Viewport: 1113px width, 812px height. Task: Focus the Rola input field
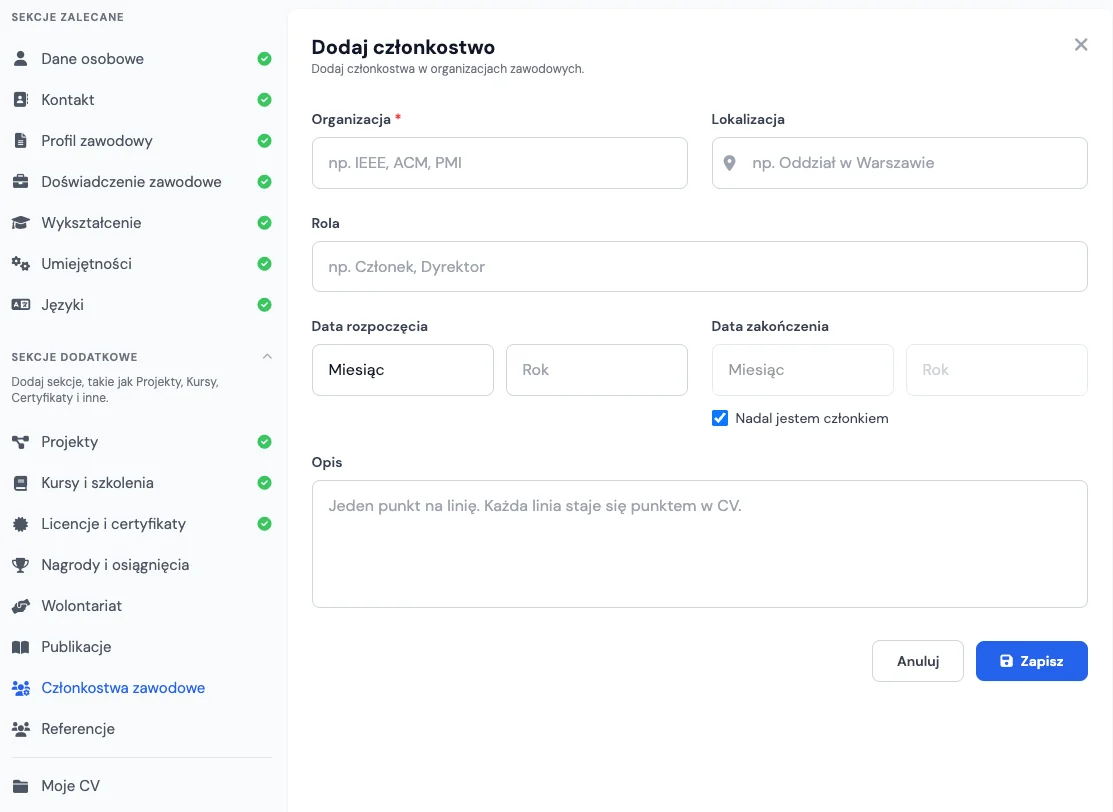[700, 267]
